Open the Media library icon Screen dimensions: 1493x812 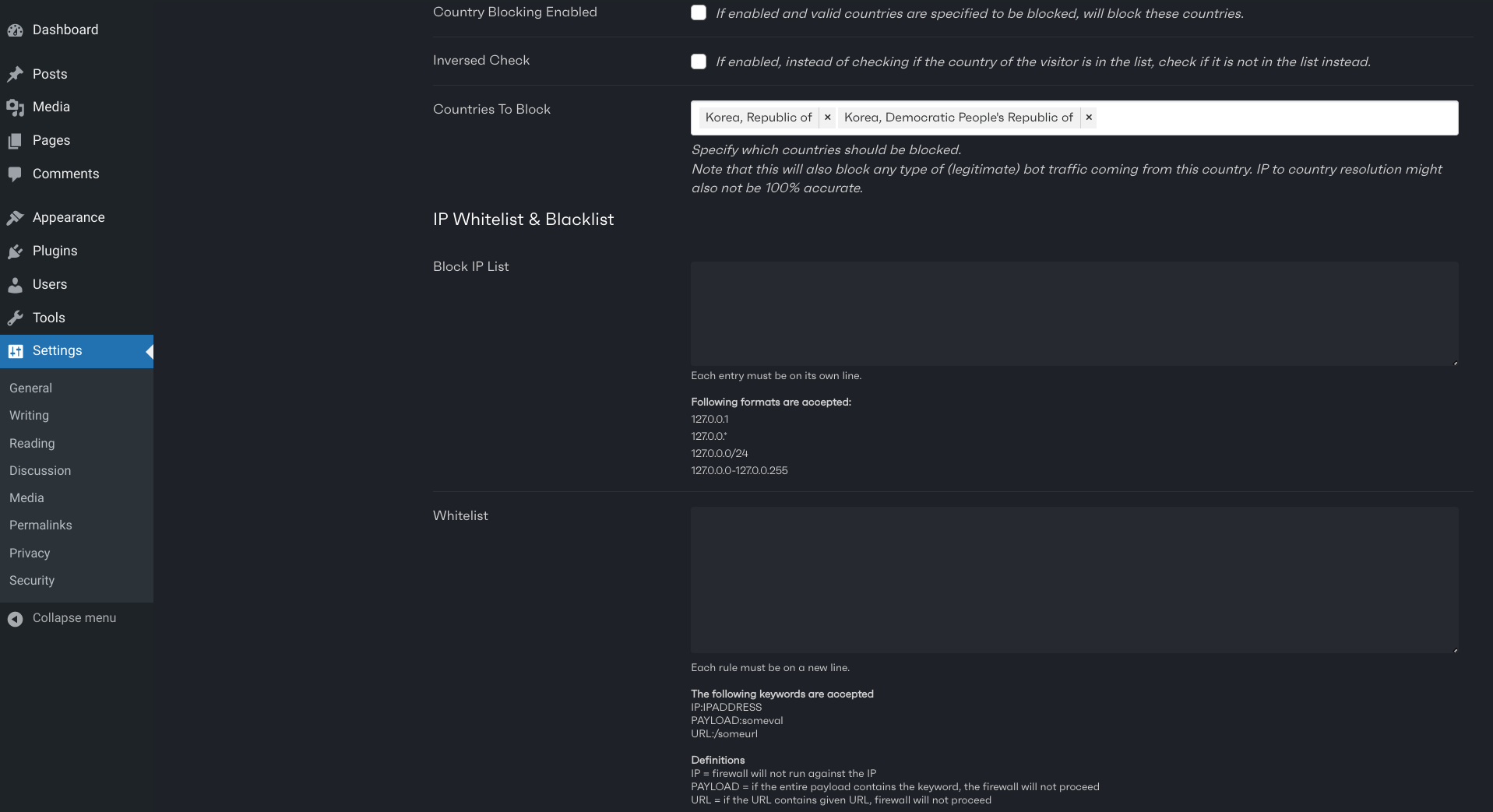tap(16, 107)
